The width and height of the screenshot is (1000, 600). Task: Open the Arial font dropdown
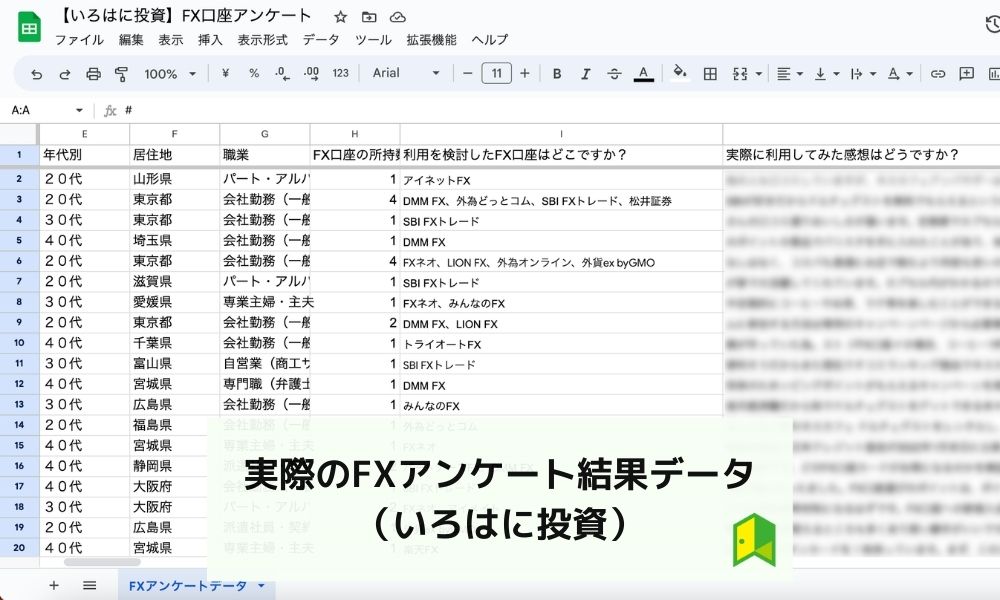(406, 73)
